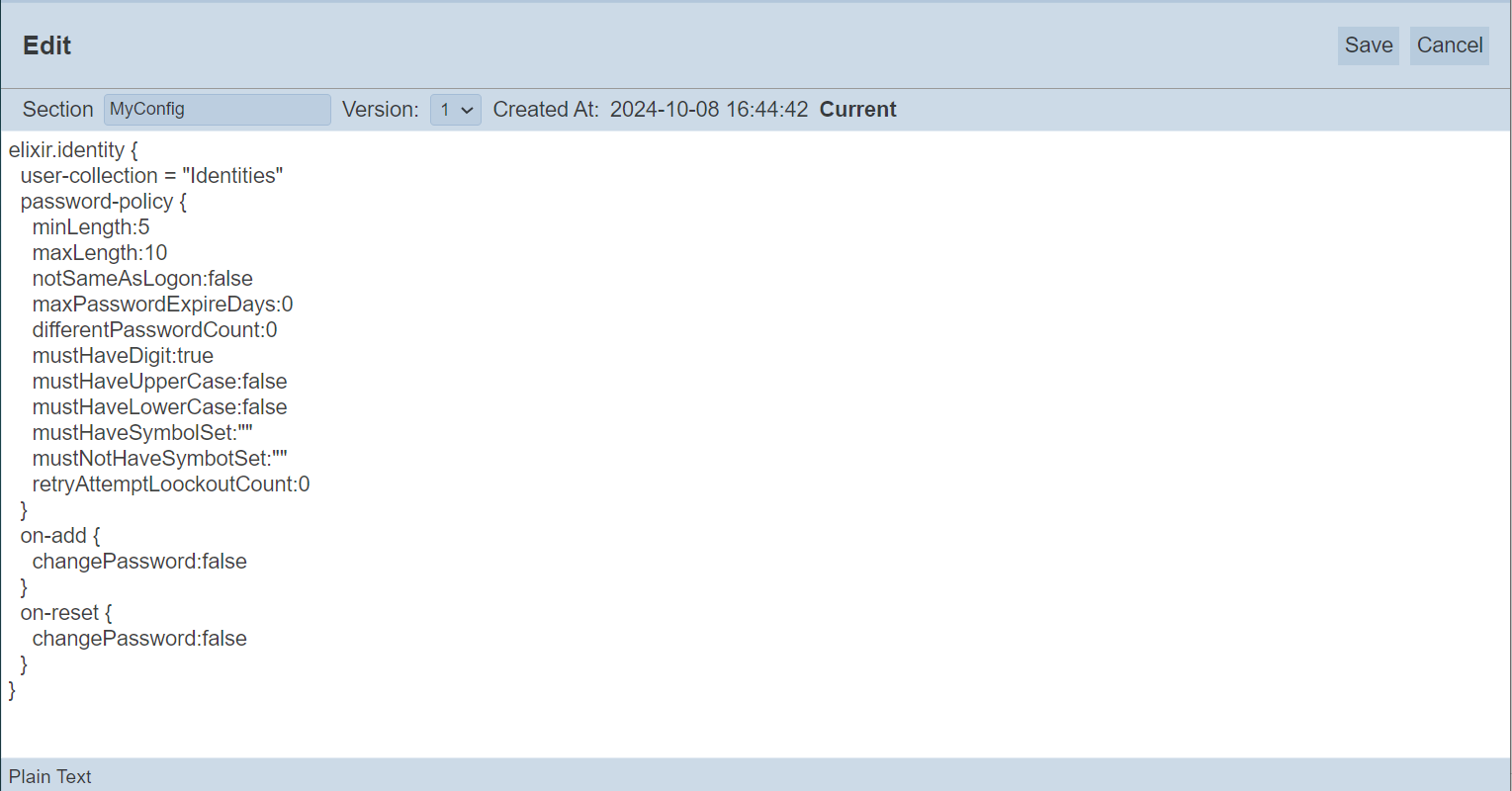Place cursor on mustHaveLowerCase:false
This screenshot has height=791, width=1512.
[159, 407]
